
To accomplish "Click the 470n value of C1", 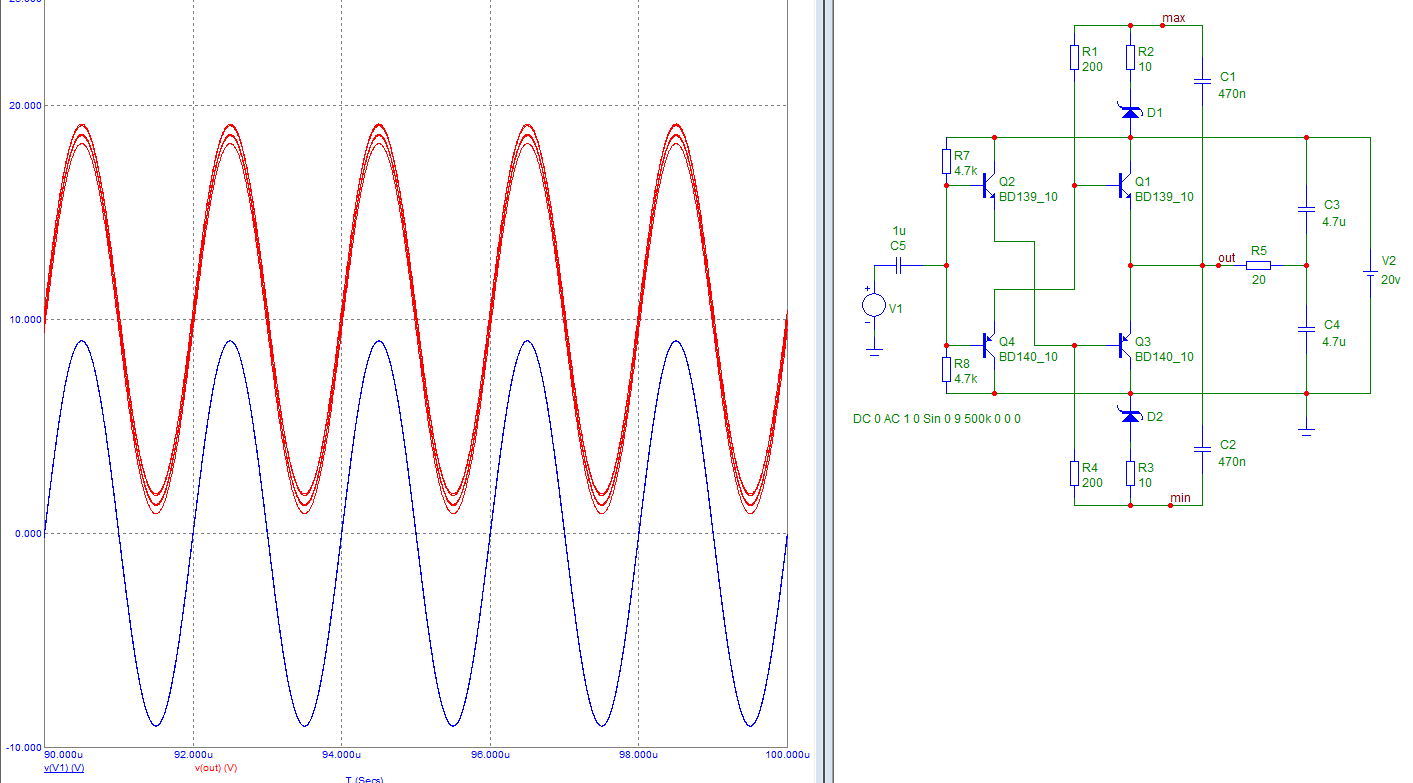I will (x=1232, y=94).
